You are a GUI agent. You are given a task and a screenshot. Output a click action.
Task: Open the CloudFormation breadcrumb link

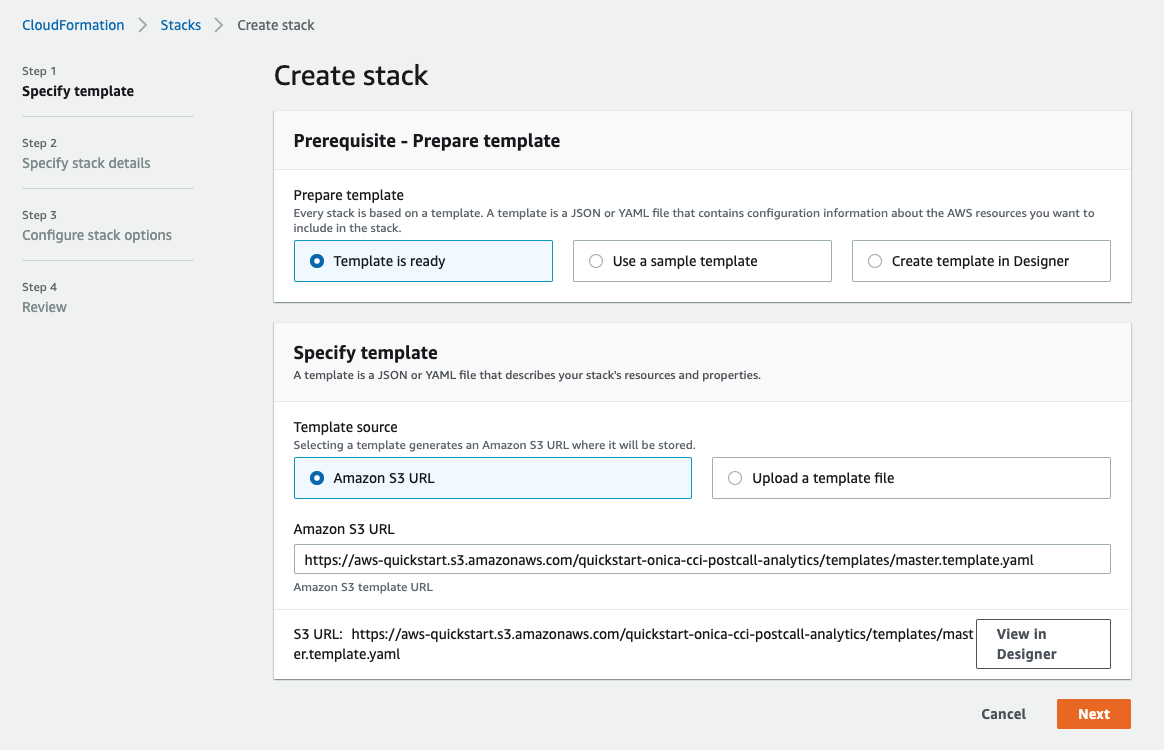click(x=73, y=25)
